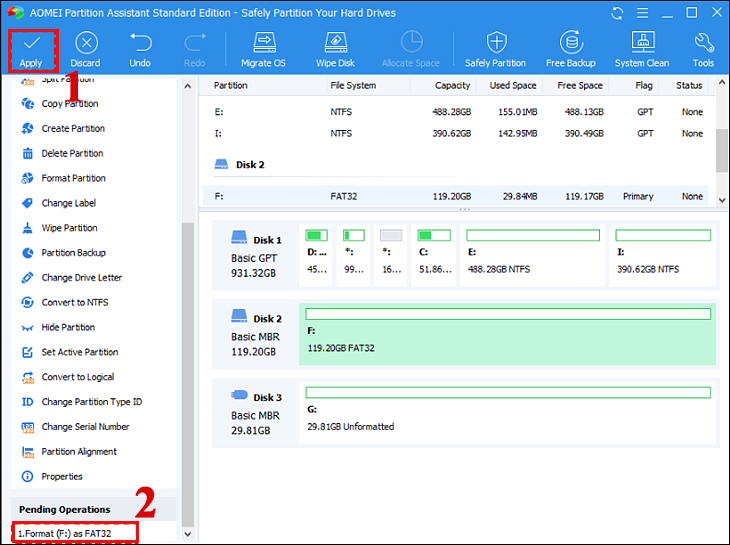The image size is (730, 545).
Task: Open the Migrate OS wizard
Action: tap(264, 50)
